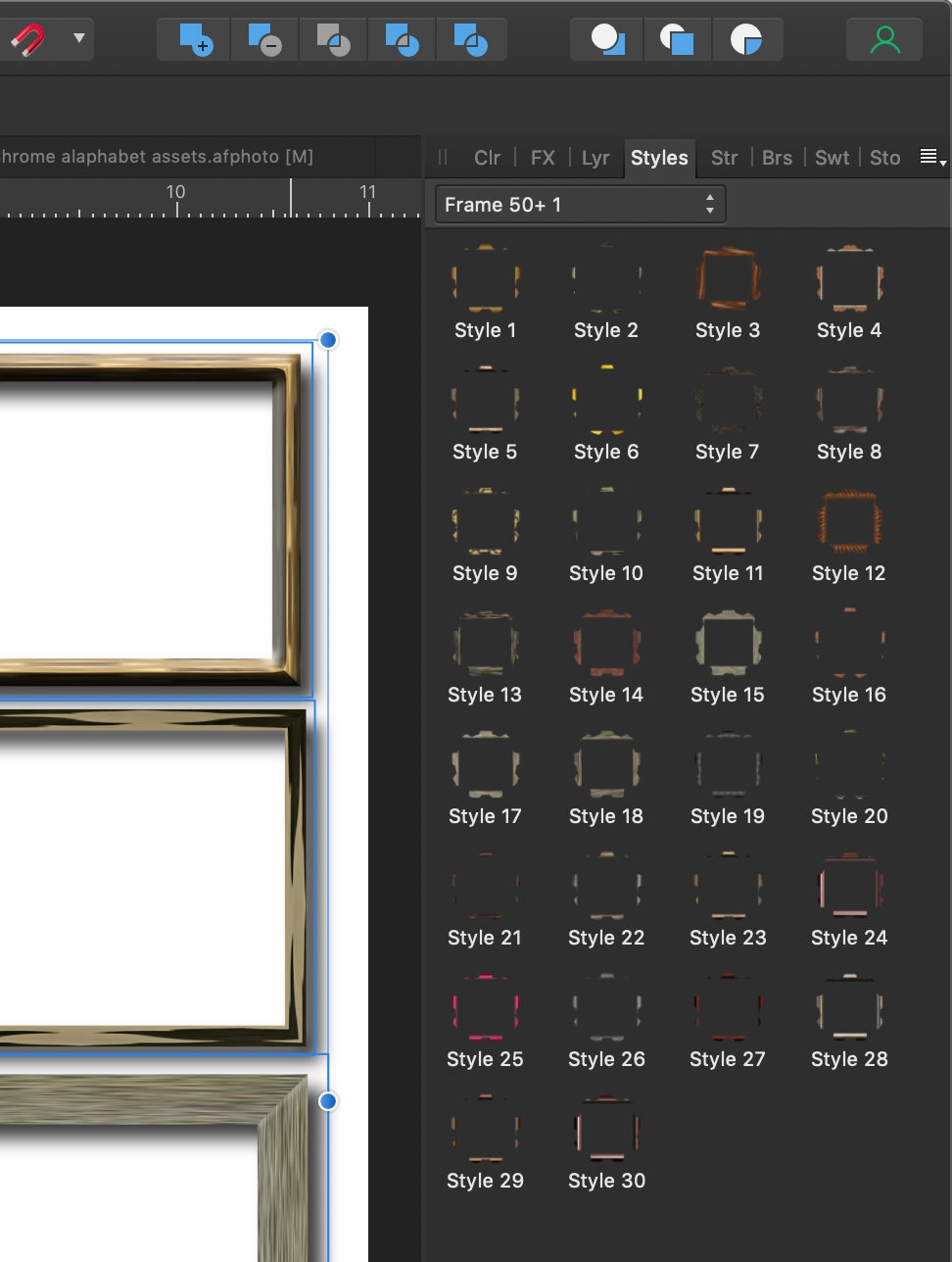Apply the Style 4 frame thumbnail
The width and height of the screenshot is (952, 1262).
849,278
